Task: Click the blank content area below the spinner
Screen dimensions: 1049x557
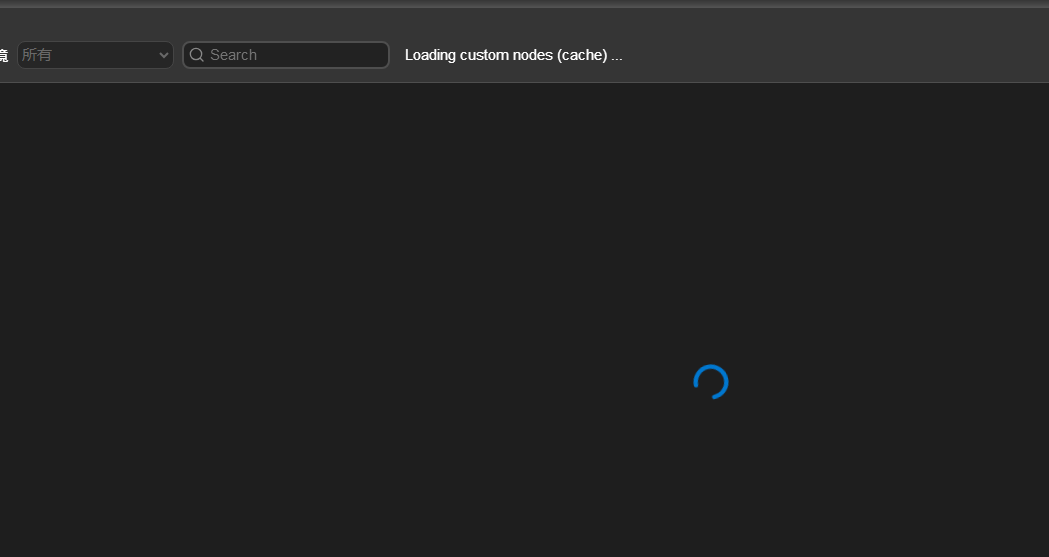Action: click(x=711, y=480)
